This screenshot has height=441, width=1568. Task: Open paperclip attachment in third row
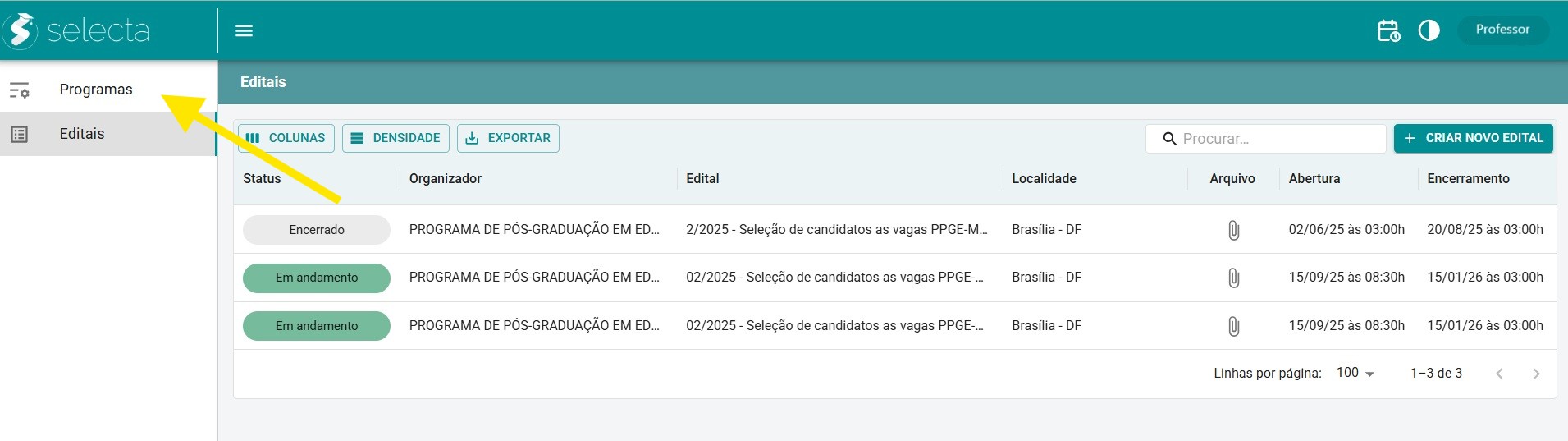click(1233, 326)
